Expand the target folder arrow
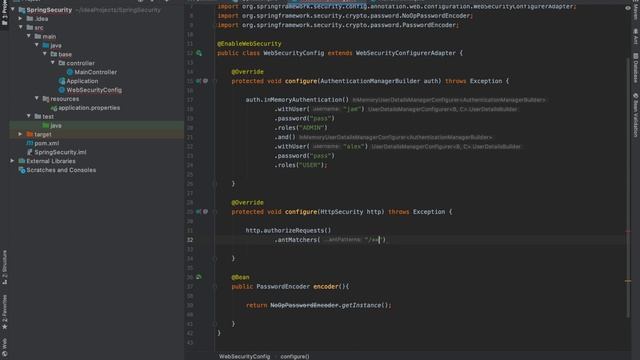The height and width of the screenshot is (360, 640). (20, 134)
